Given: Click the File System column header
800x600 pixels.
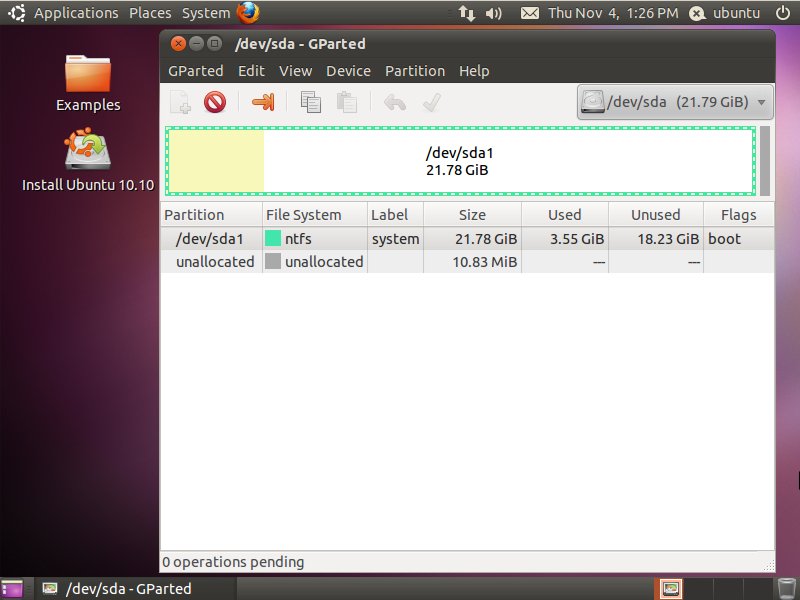Looking at the screenshot, I should [x=315, y=215].
